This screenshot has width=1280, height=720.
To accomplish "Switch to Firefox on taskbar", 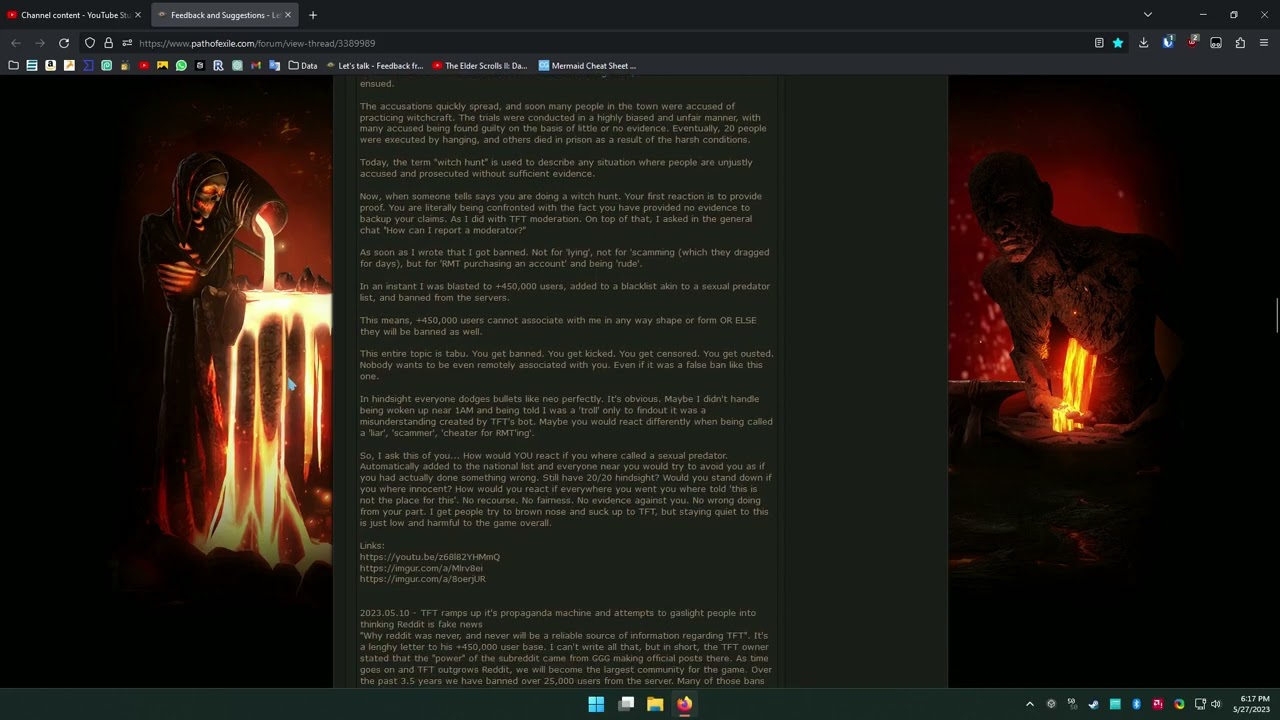I will coord(684,704).
